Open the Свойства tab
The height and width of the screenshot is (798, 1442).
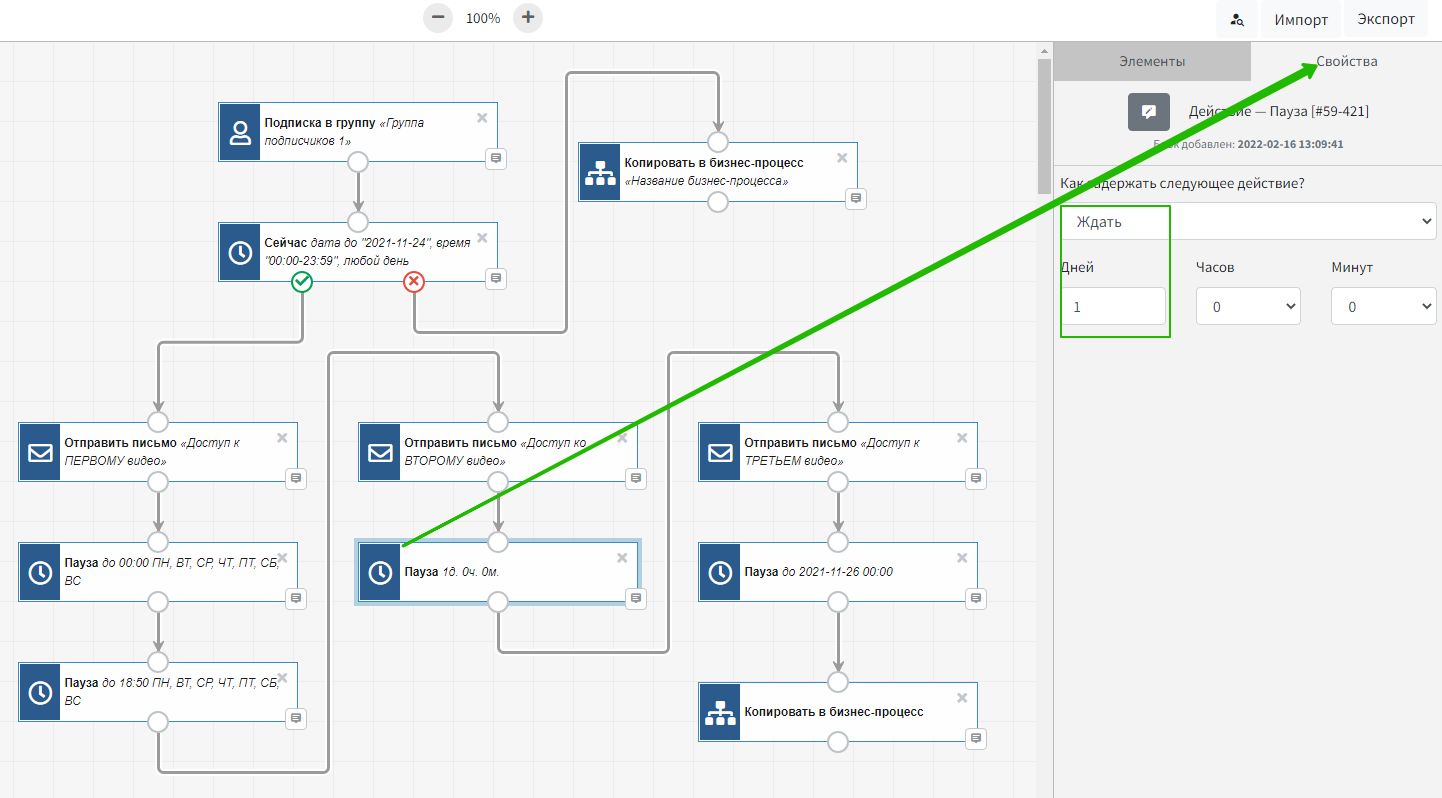tap(1346, 61)
